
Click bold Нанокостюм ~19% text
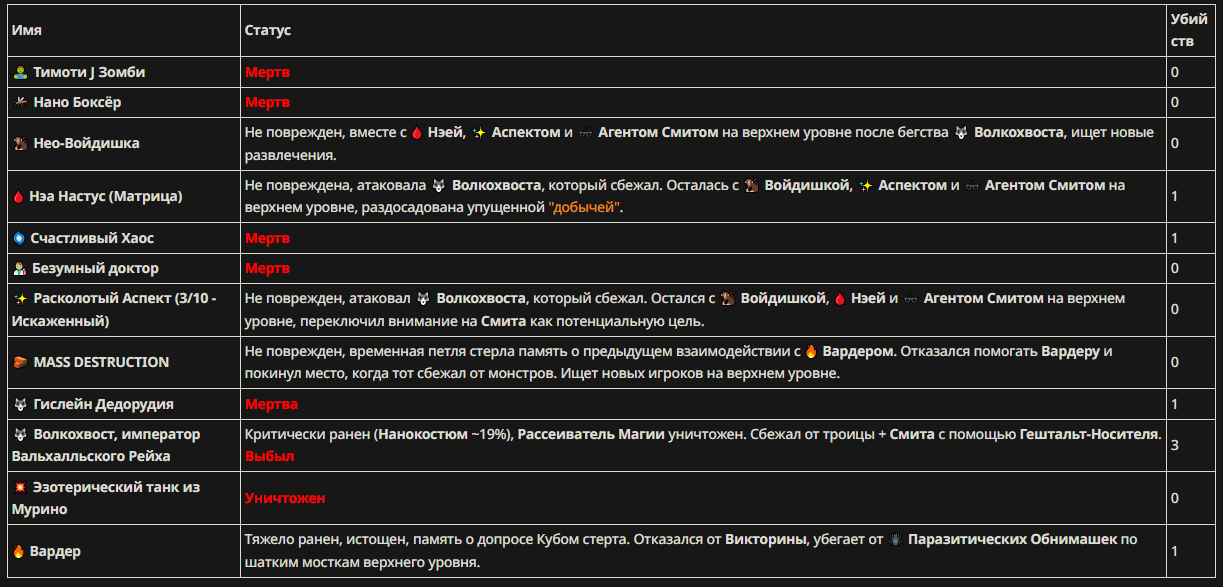point(441,435)
